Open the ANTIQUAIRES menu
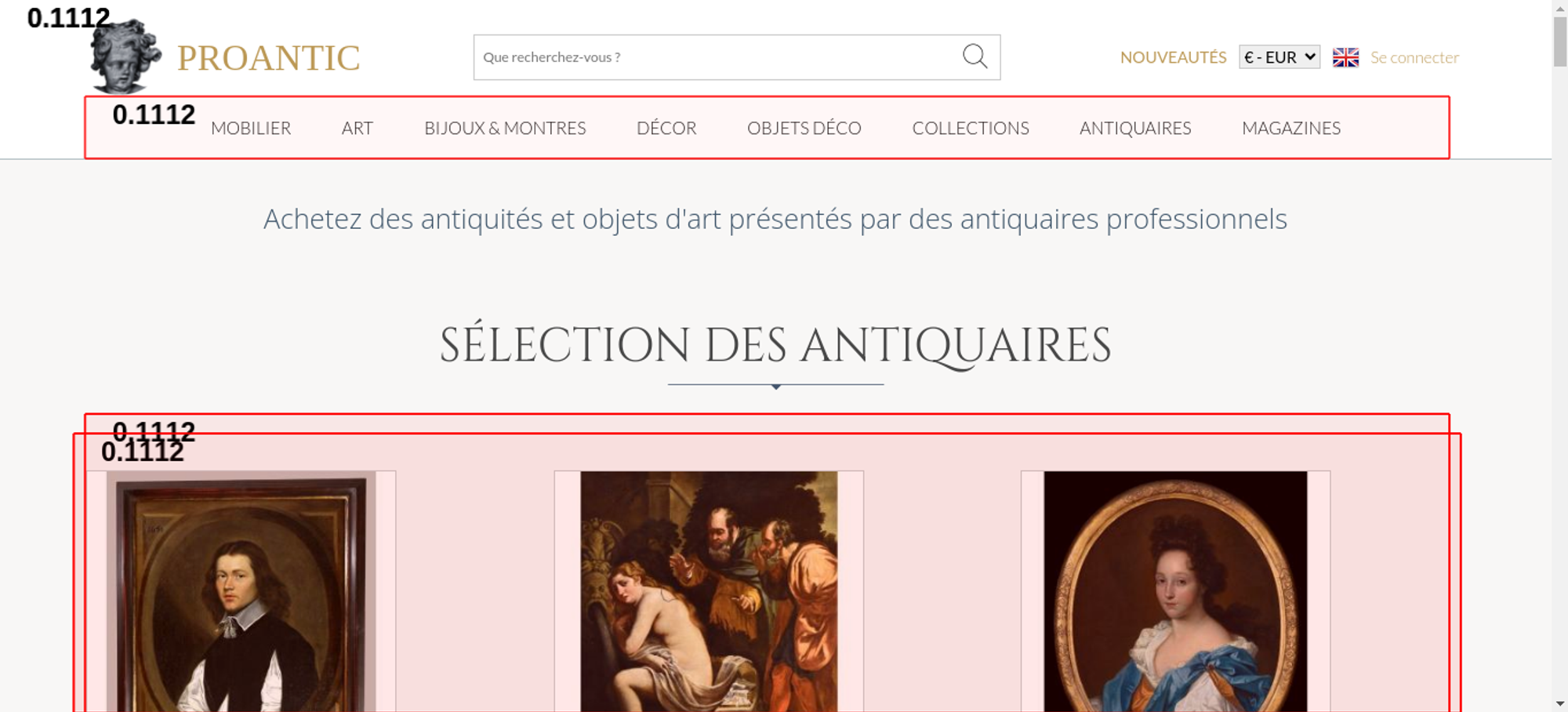 coord(1135,128)
